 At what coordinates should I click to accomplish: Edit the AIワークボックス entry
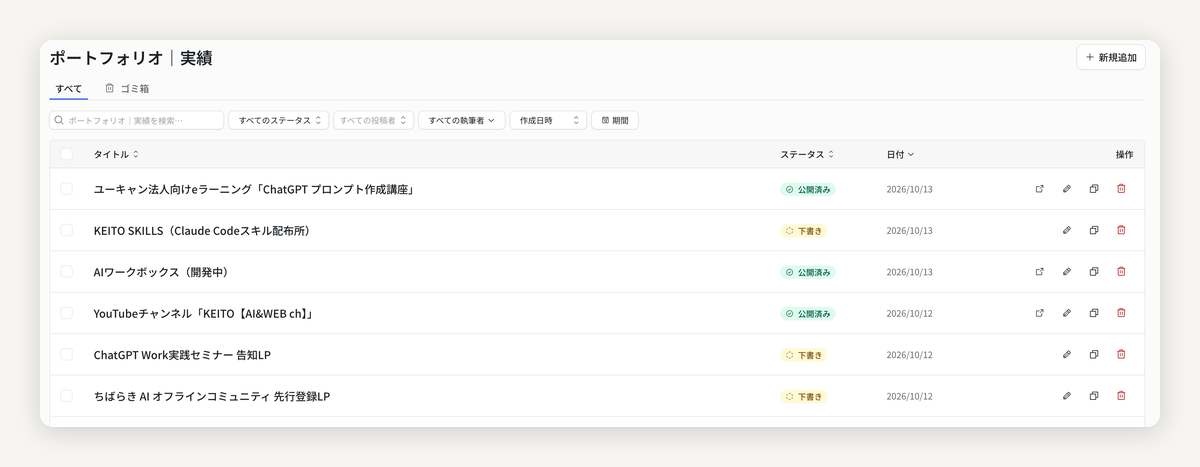pos(1067,271)
